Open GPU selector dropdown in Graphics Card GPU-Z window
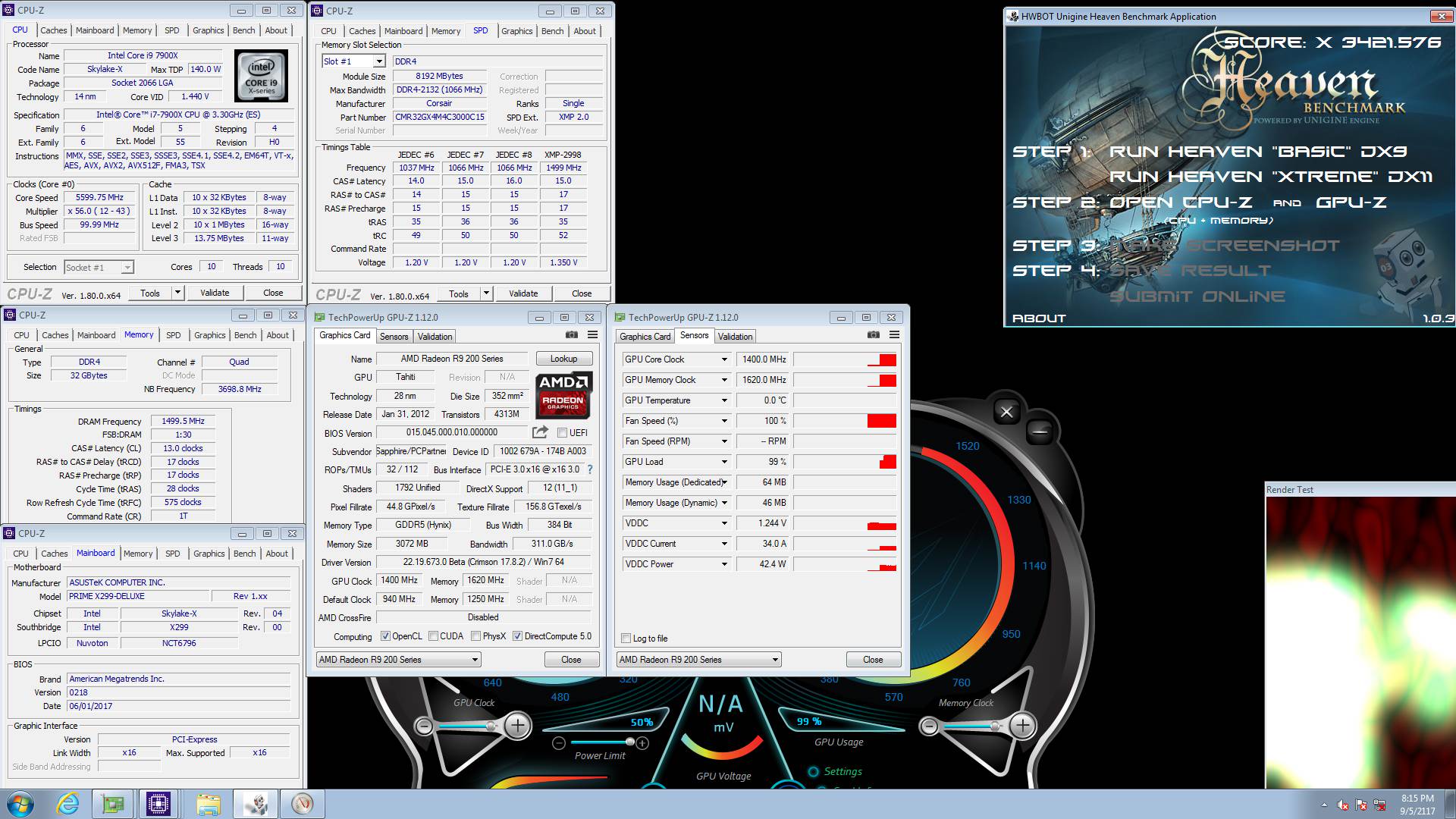Viewport: 1456px width, 819px height. [x=398, y=660]
